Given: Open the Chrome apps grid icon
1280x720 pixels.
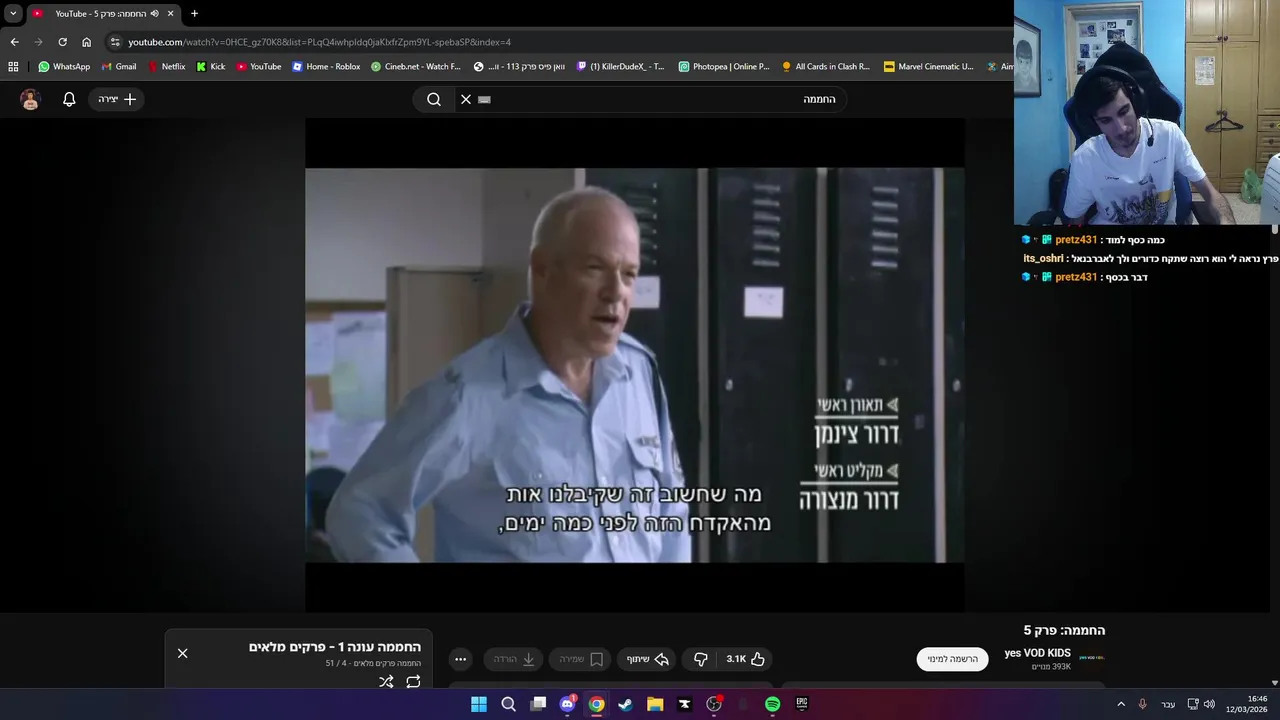Looking at the screenshot, I should point(13,67).
